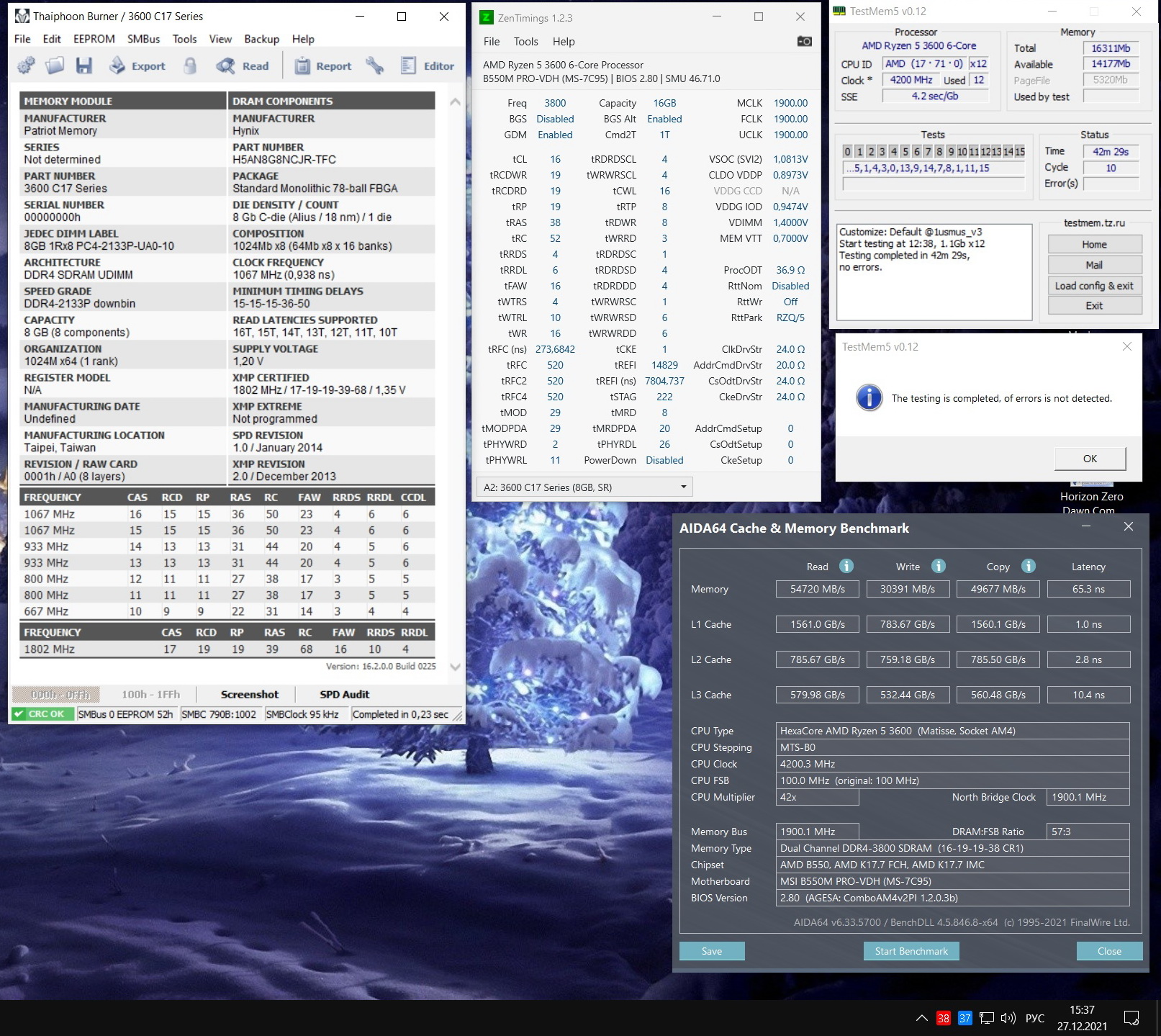Click the gear settings icon in Thaiphoon toolbar
This screenshot has height=1036, width=1161.
(x=26, y=66)
